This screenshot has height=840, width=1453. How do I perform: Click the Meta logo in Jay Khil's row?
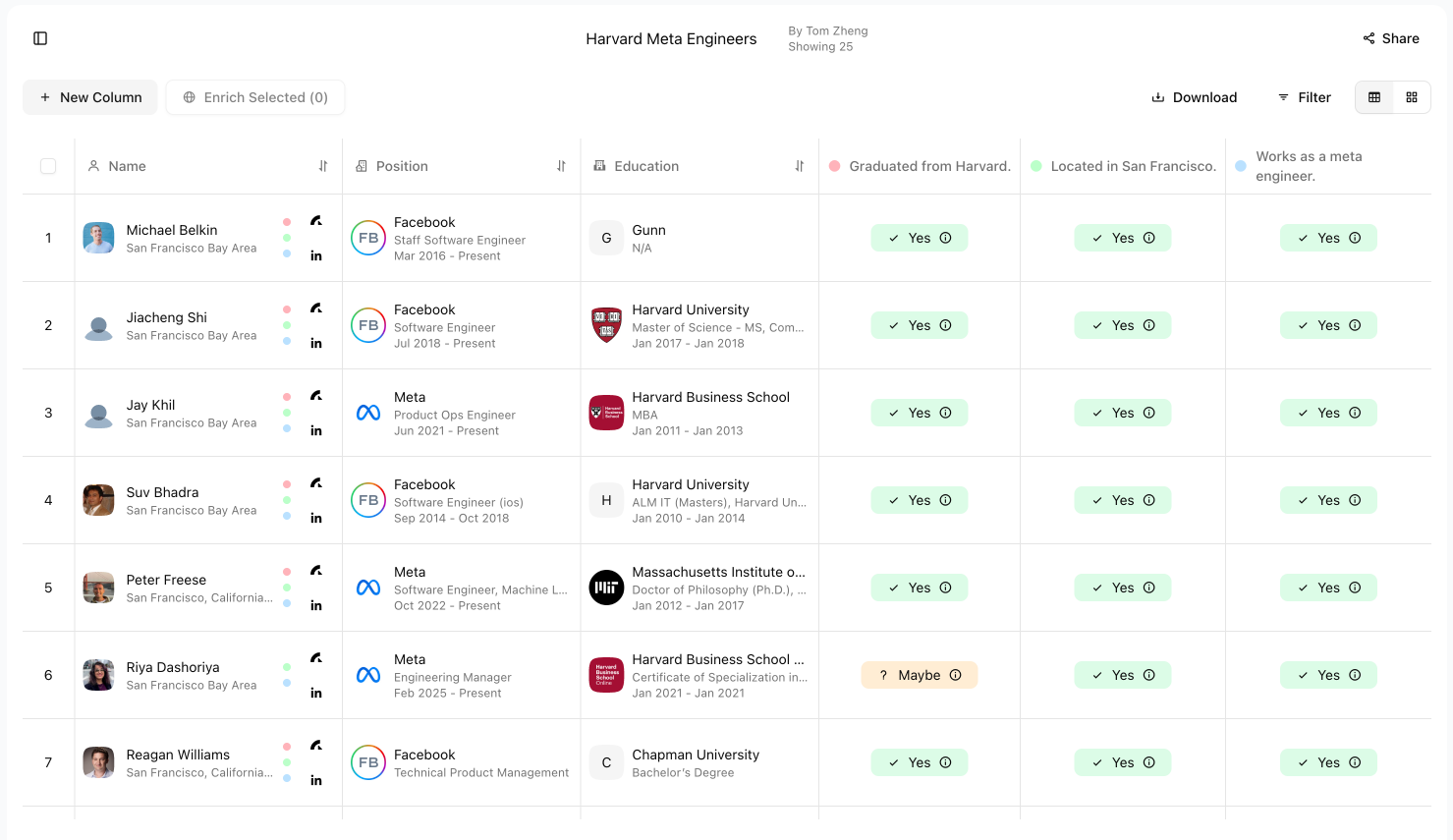click(x=368, y=413)
